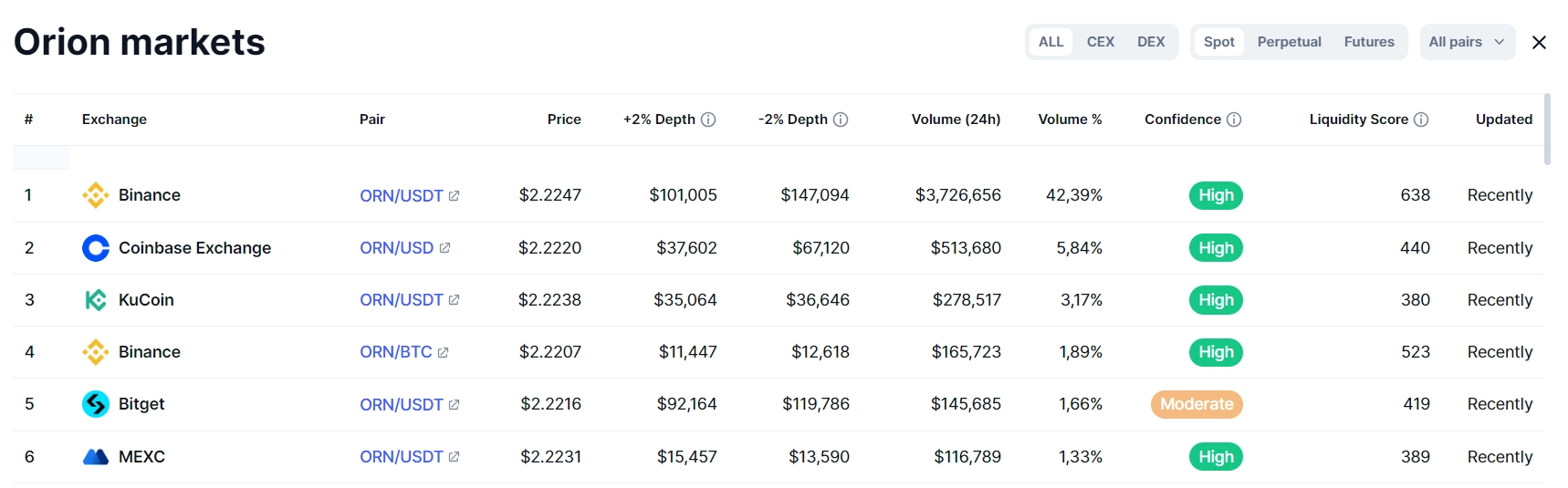1568x488 pixels.
Task: Sort by Pair column header
Action: [x=372, y=119]
